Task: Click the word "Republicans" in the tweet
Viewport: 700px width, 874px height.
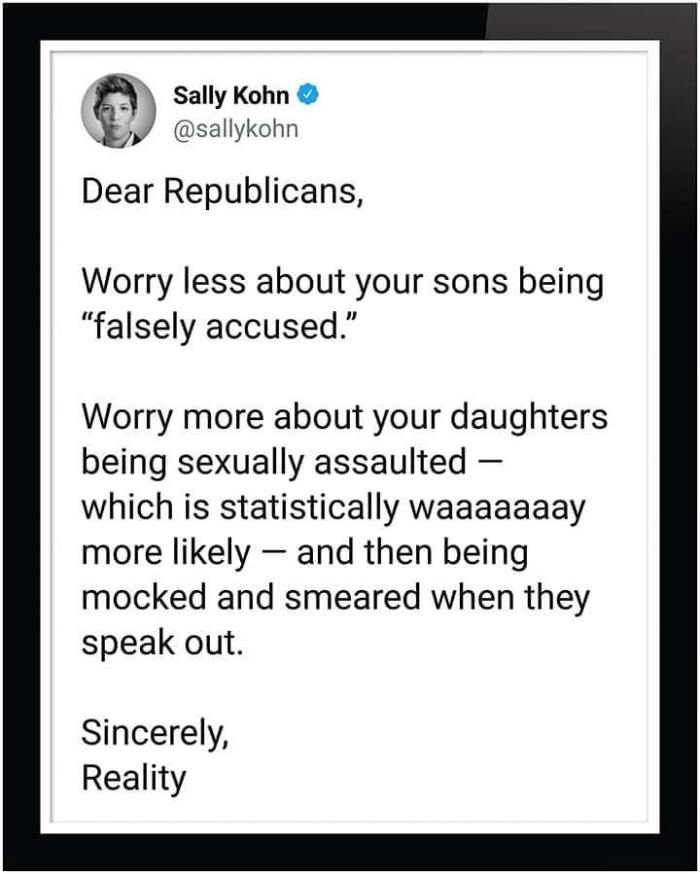Action: pos(263,190)
